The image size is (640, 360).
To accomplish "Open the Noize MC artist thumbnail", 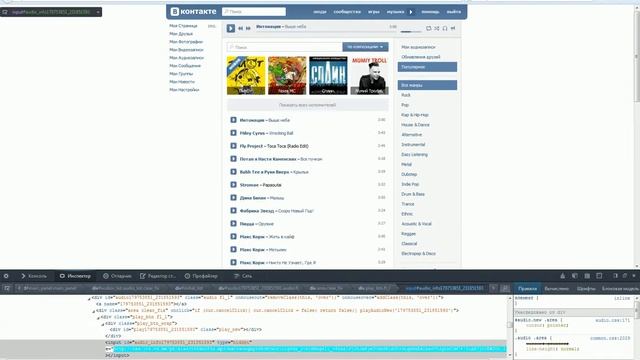I will pyautogui.click(x=287, y=76).
